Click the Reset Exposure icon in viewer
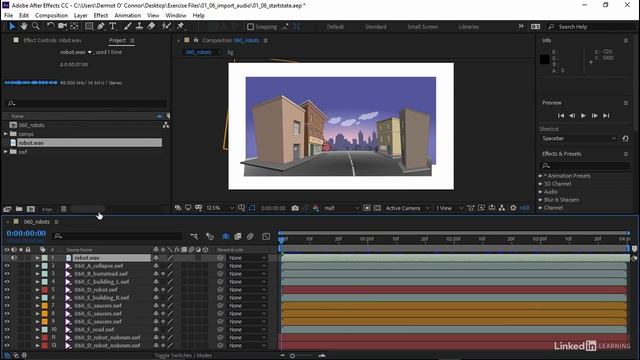The height and width of the screenshot is (360, 640). (x=513, y=208)
